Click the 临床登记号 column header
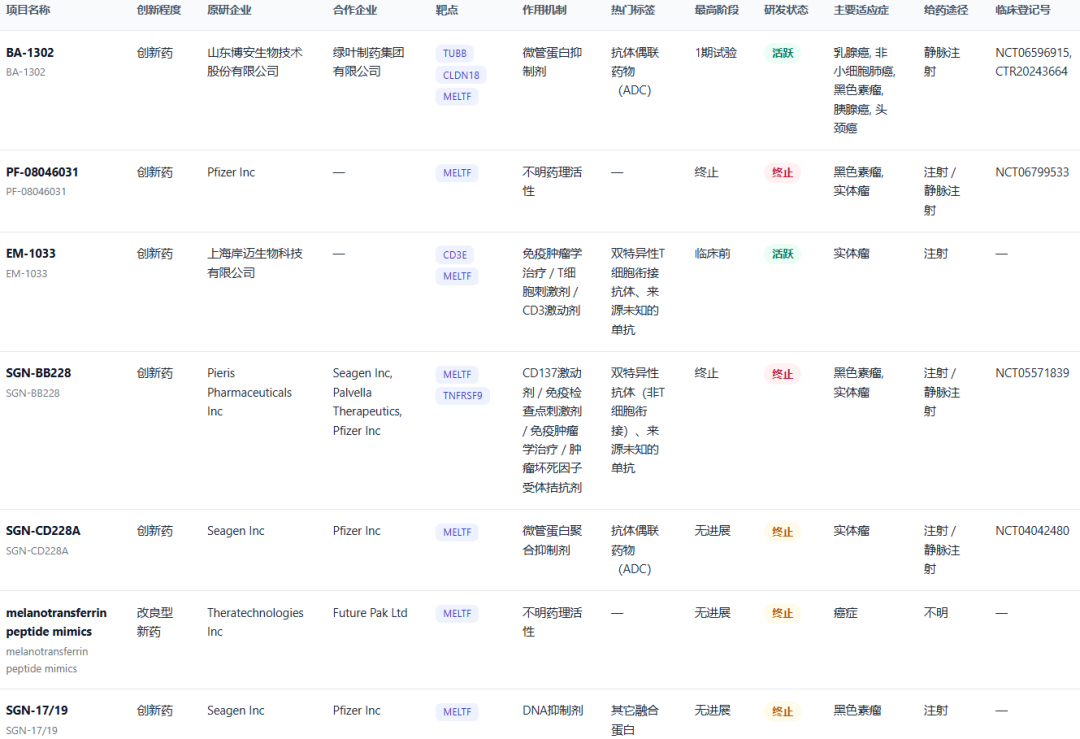The image size is (1080, 739). click(x=1023, y=10)
